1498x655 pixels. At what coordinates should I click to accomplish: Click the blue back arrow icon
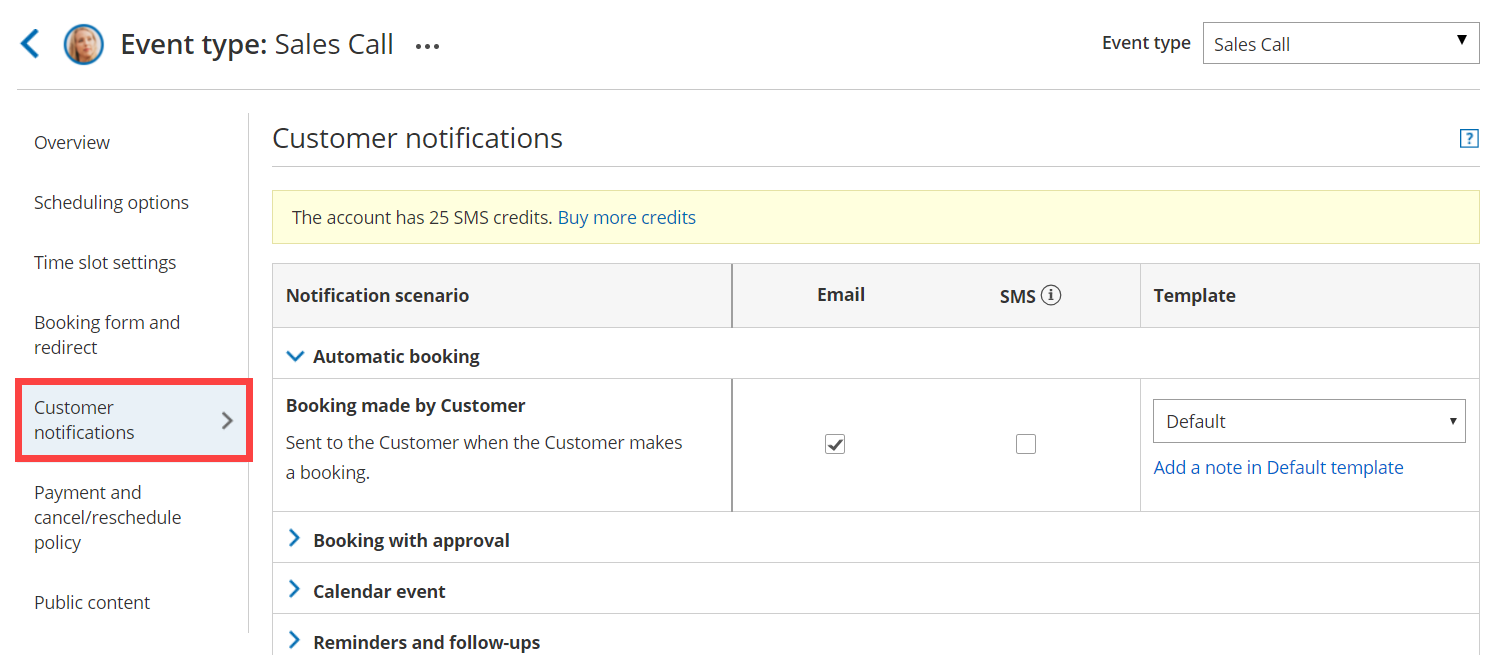pyautogui.click(x=30, y=44)
